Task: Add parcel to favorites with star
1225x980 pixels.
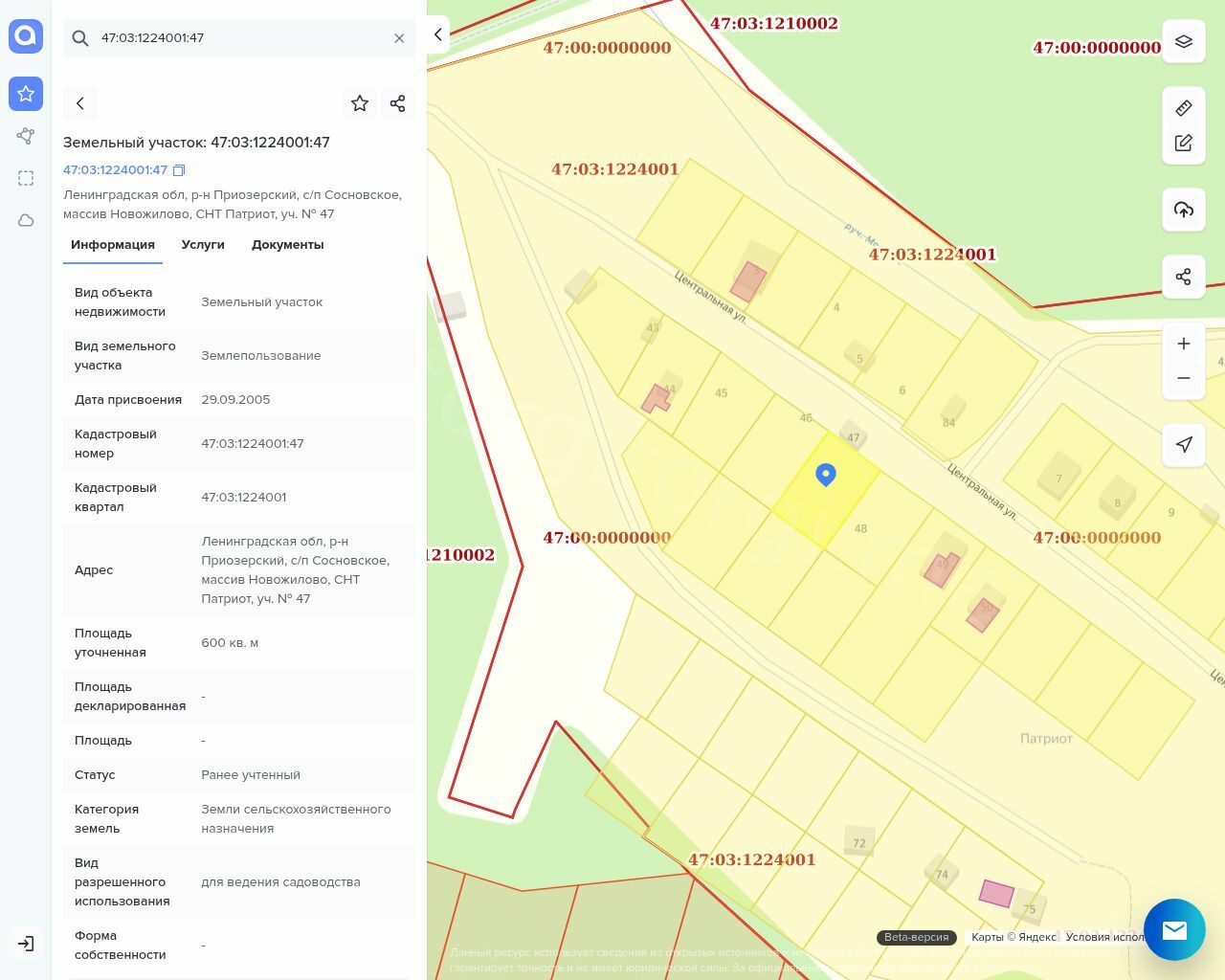Action: point(360,103)
